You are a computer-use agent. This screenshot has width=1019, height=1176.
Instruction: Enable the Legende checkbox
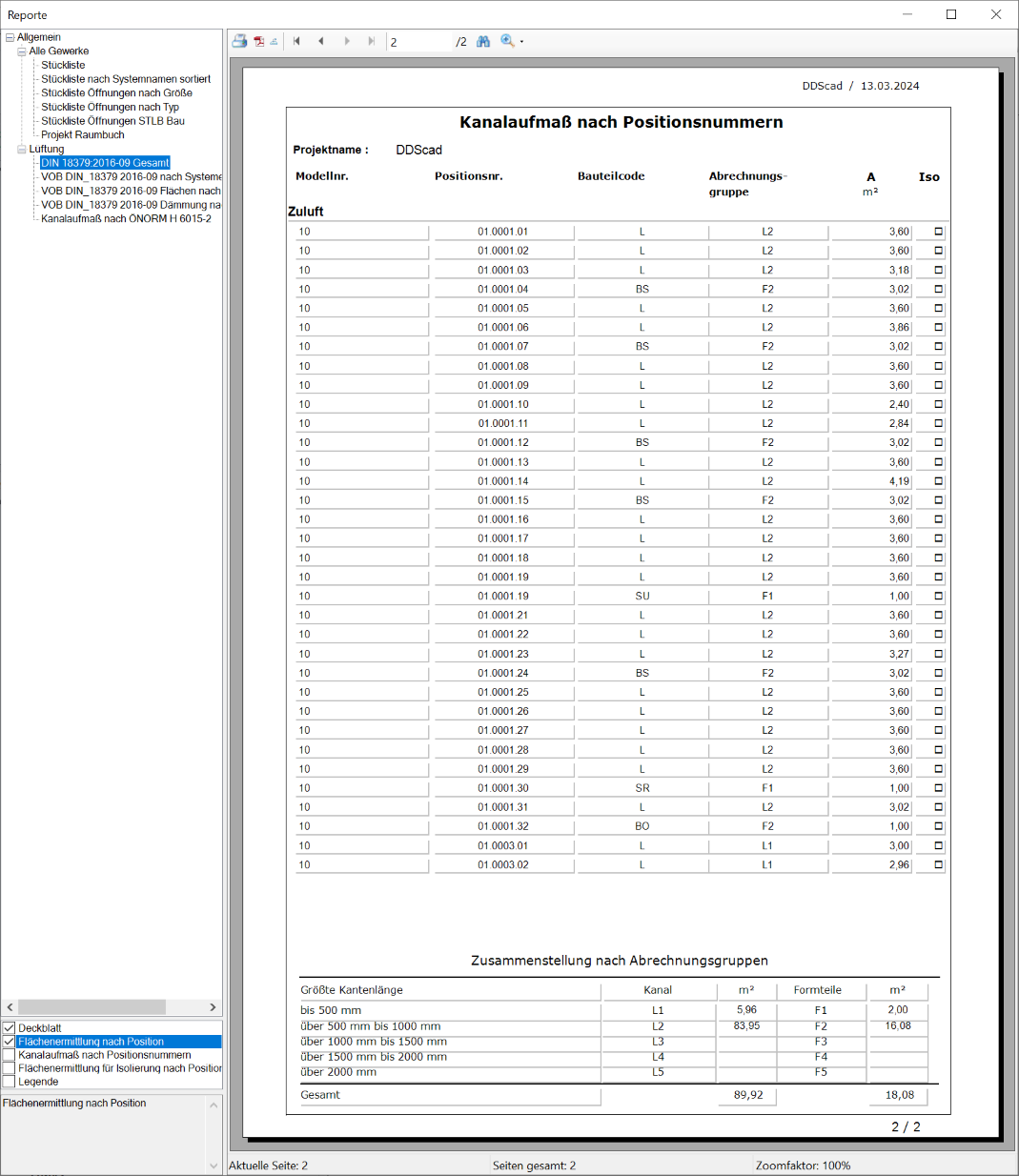coord(9,1082)
